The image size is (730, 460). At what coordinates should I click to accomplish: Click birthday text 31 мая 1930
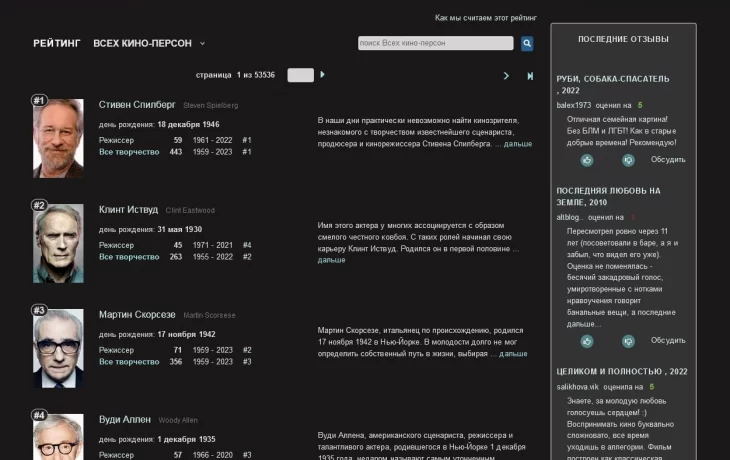click(180, 229)
